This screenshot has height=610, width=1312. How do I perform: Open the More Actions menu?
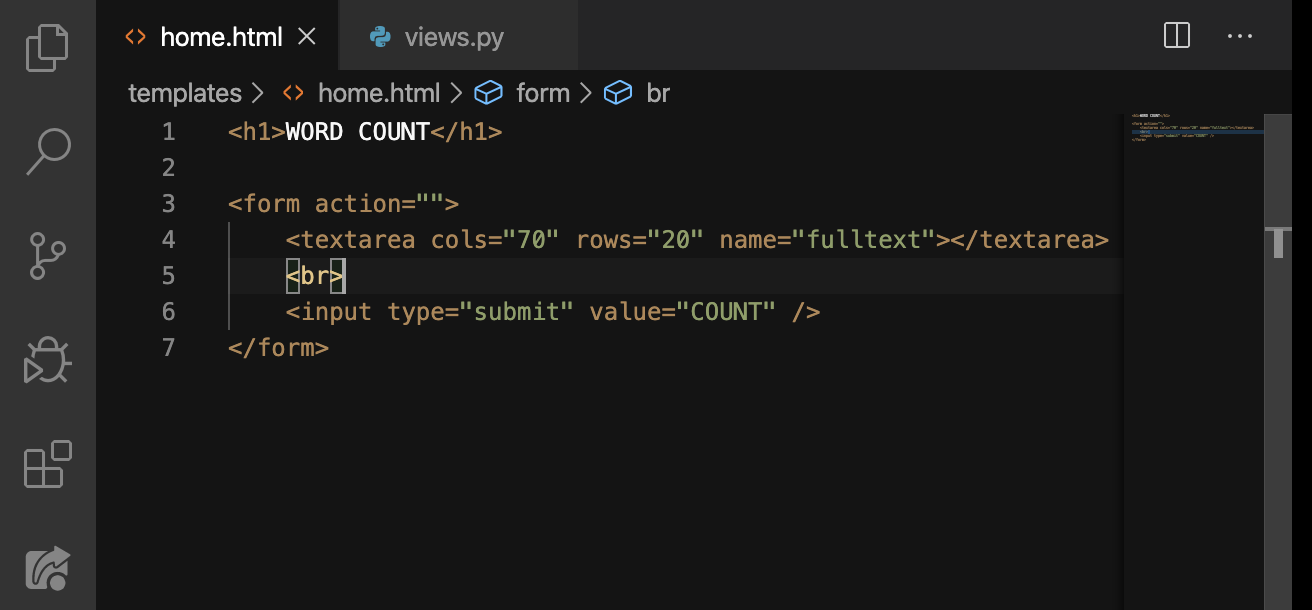coord(1240,36)
